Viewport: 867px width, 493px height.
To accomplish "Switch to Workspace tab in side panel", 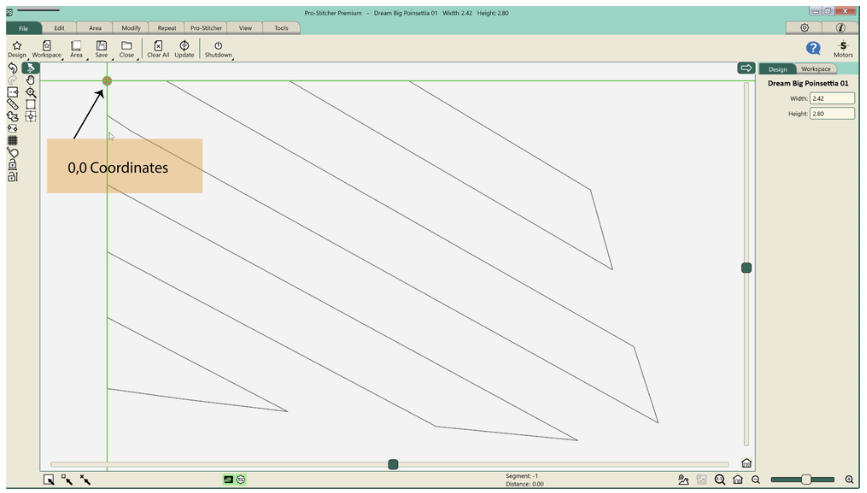I will [x=815, y=69].
